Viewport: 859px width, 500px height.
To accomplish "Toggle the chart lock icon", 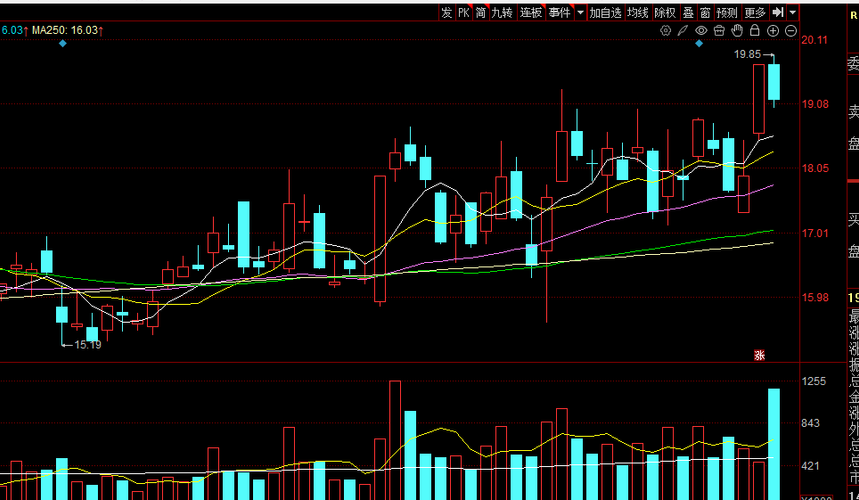I will (755, 31).
